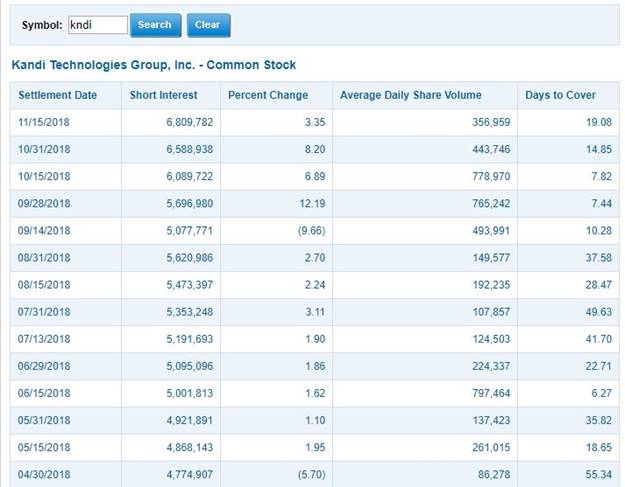Click days to cover value 55.34
The height and width of the screenshot is (487, 625).
point(599,475)
